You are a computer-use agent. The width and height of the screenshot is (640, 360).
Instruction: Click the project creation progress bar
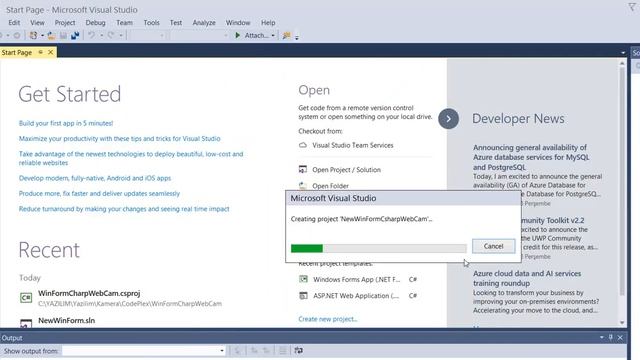pos(378,248)
